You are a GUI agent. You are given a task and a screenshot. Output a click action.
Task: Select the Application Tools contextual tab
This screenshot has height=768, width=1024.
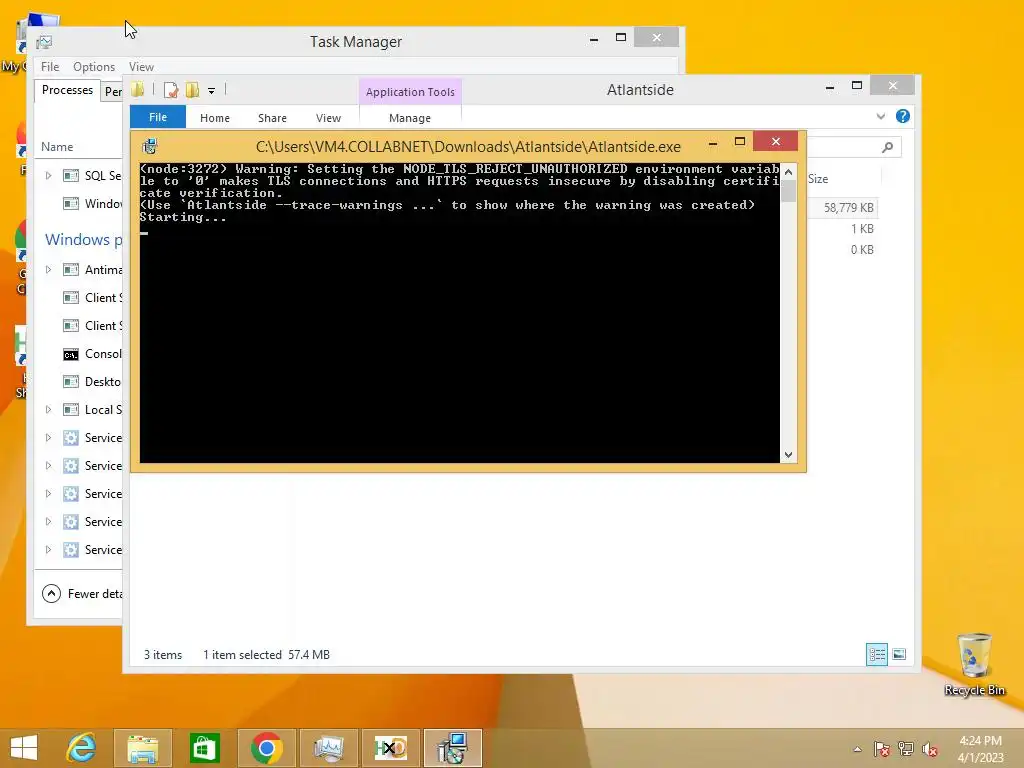coord(410,92)
